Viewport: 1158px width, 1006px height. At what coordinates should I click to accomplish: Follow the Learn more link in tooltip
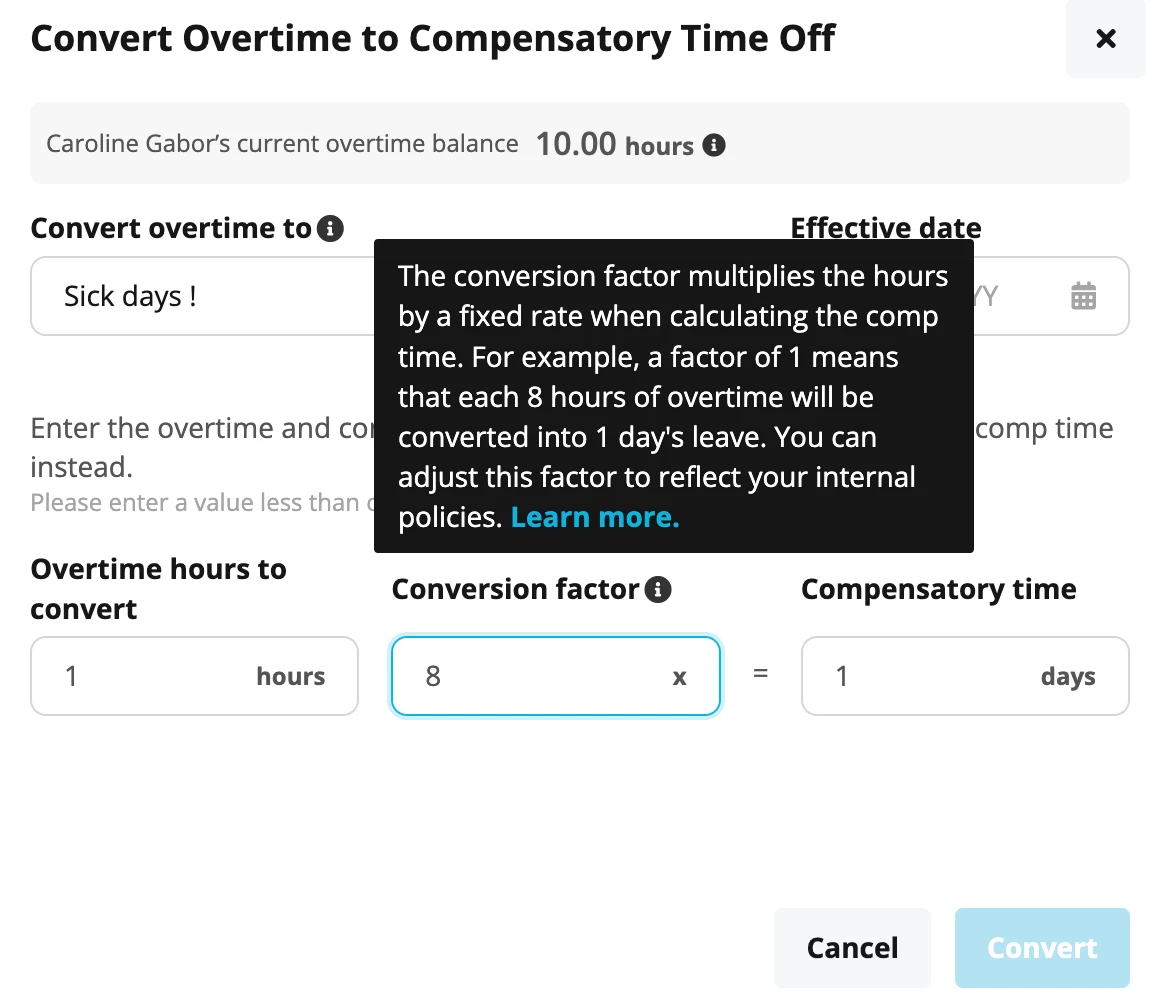coord(595,517)
